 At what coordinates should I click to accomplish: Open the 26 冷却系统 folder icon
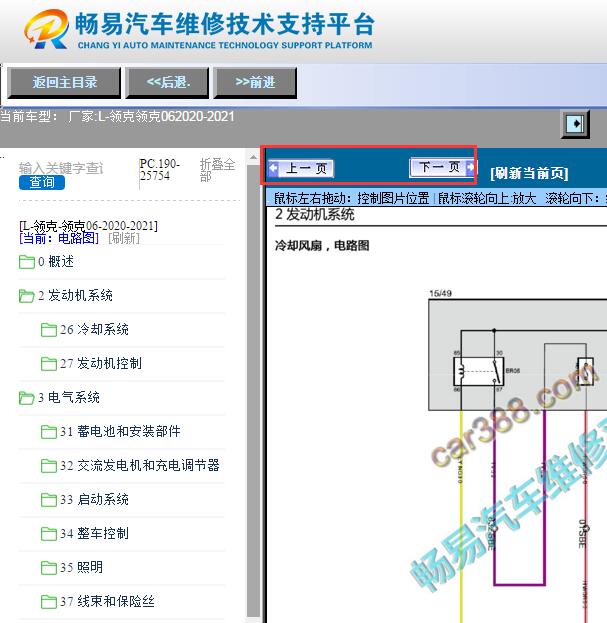[x=49, y=330]
